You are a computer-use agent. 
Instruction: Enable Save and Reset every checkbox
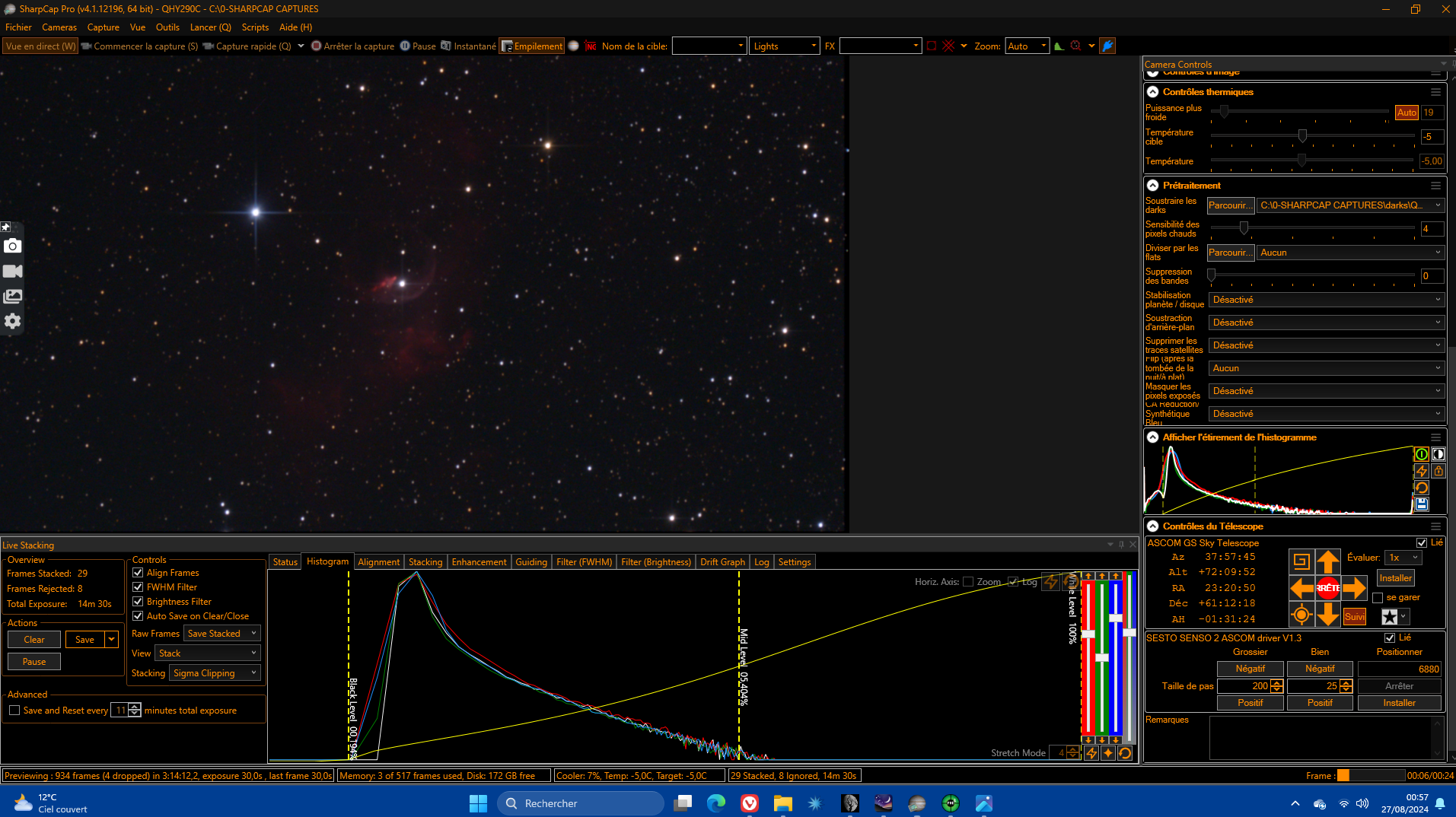(x=14, y=711)
